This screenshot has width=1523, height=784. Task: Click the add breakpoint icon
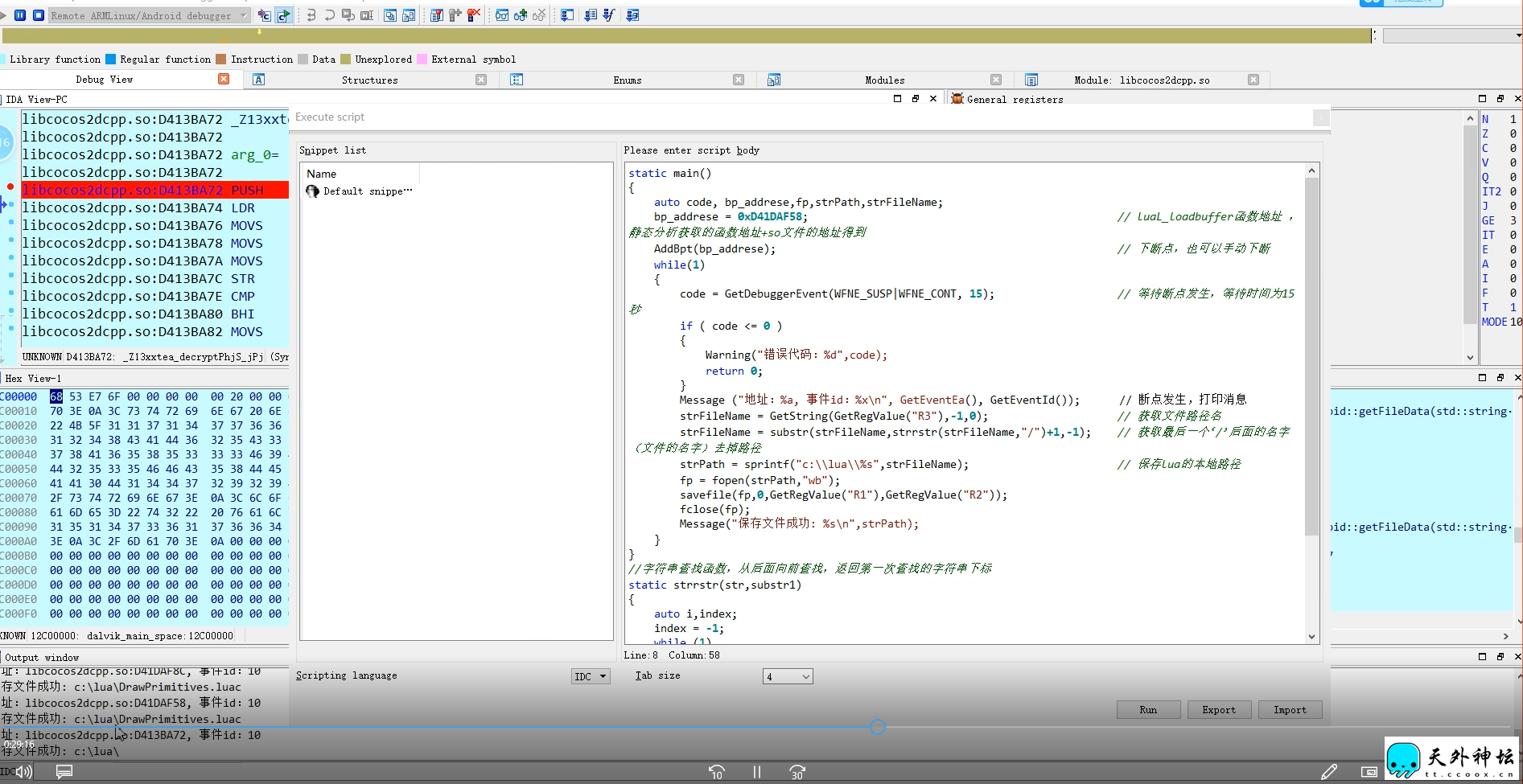pyautogui.click(x=455, y=15)
